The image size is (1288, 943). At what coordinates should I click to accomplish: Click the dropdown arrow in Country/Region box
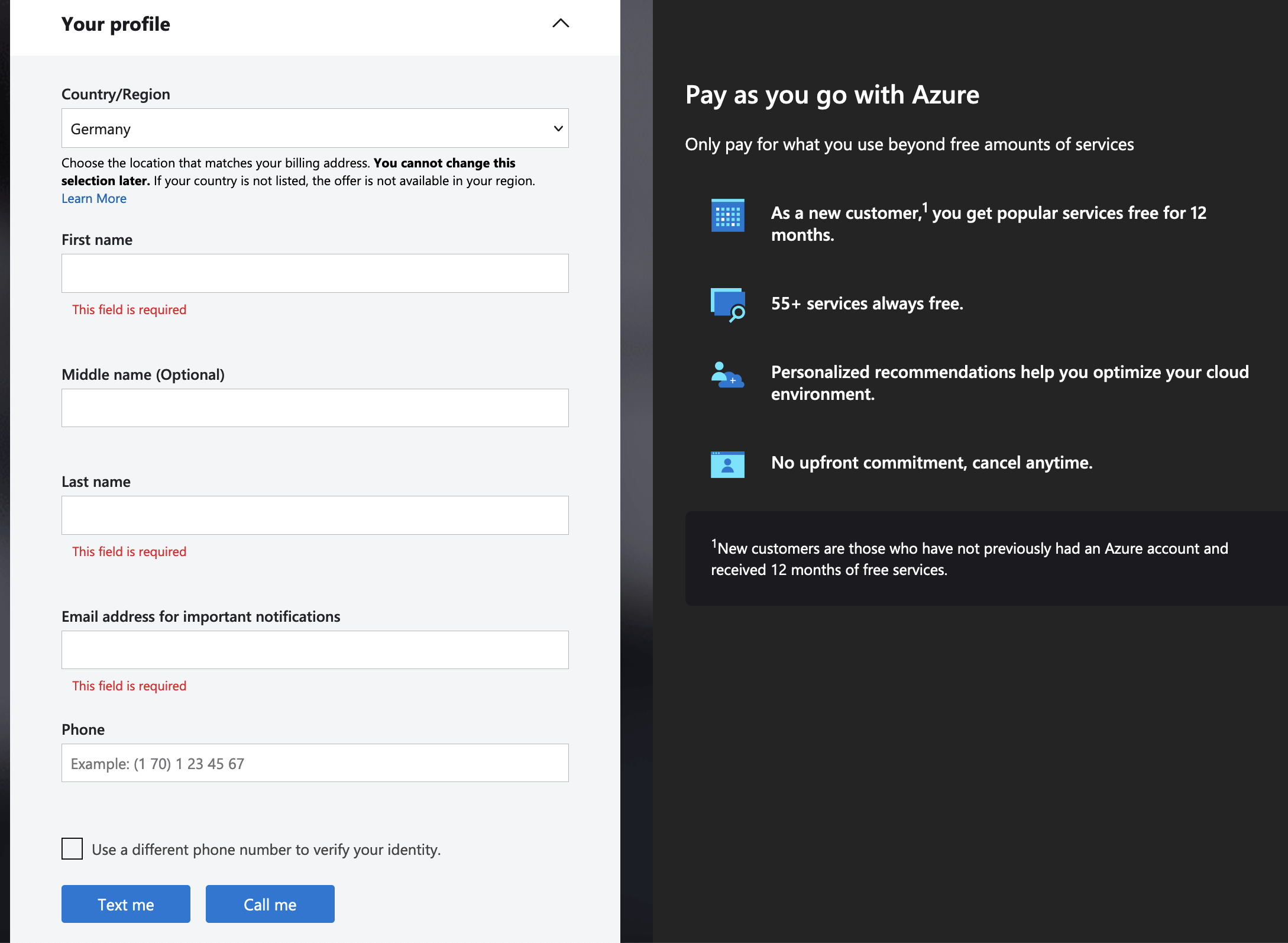(x=558, y=128)
